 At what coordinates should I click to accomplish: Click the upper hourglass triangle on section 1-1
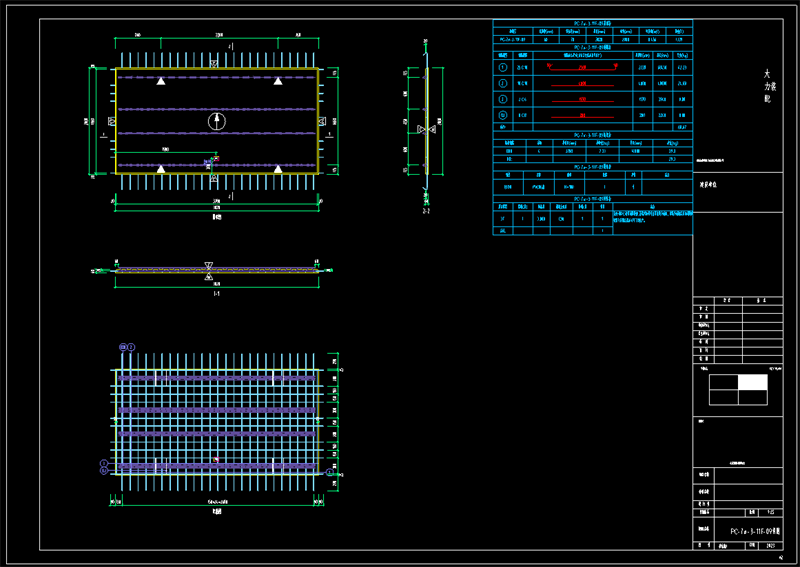pyautogui.click(x=209, y=265)
